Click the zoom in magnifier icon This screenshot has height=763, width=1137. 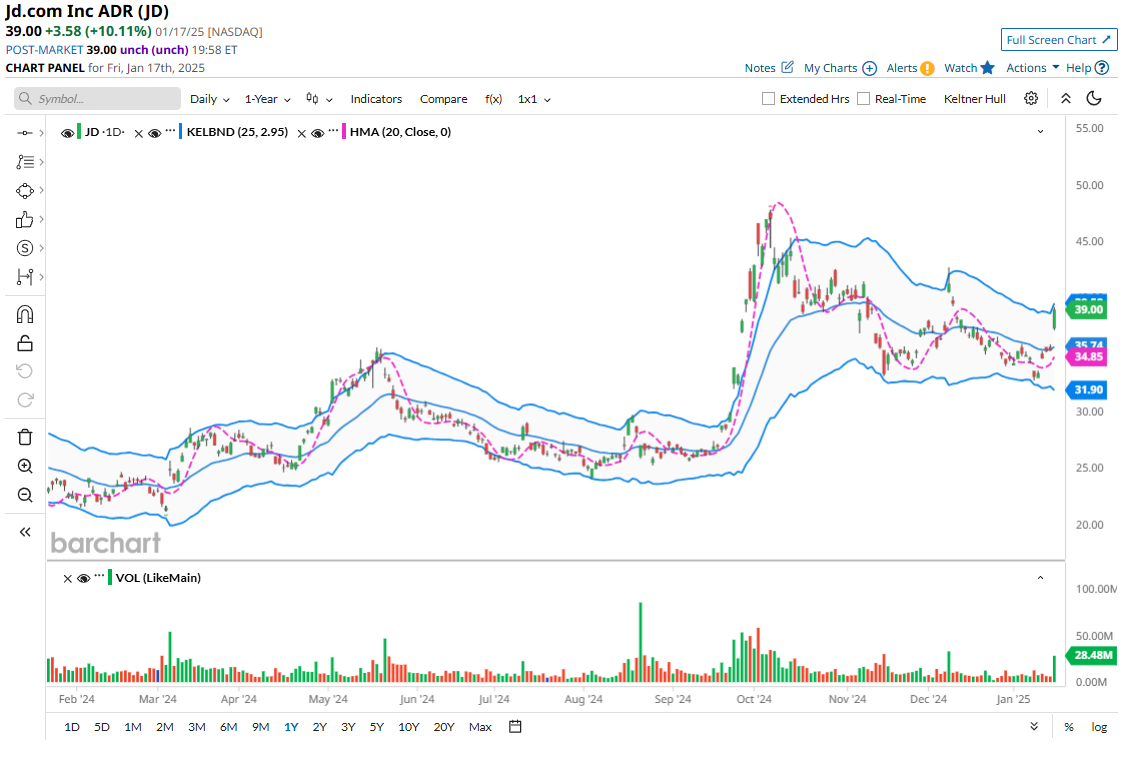coord(25,466)
